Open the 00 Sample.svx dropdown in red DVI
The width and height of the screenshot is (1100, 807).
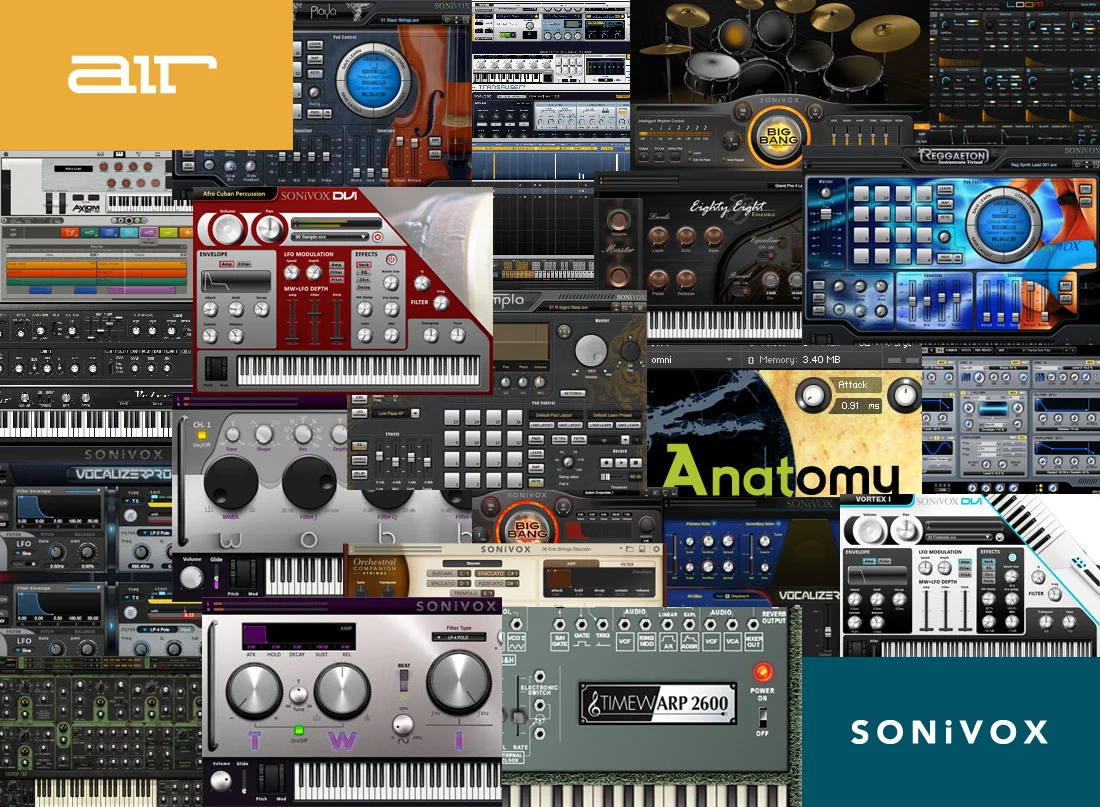tap(329, 237)
